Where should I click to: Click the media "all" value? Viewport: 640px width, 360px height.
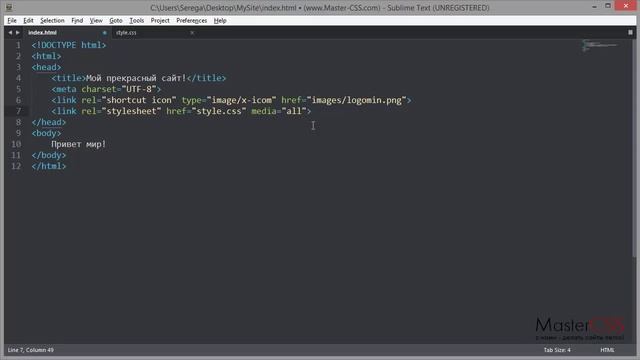pos(294,111)
